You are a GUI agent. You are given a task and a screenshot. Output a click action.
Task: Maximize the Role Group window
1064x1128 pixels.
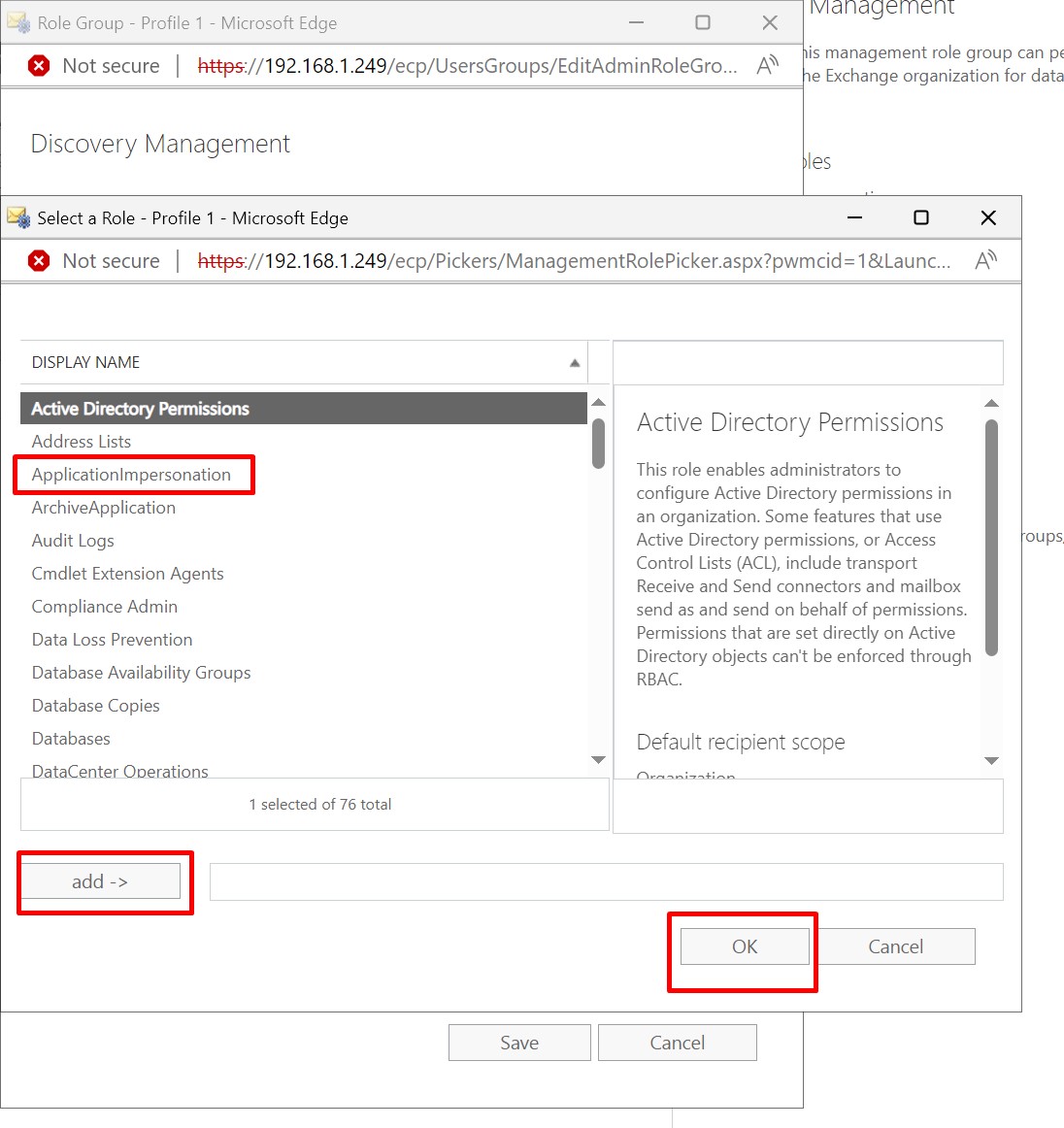pos(703,22)
